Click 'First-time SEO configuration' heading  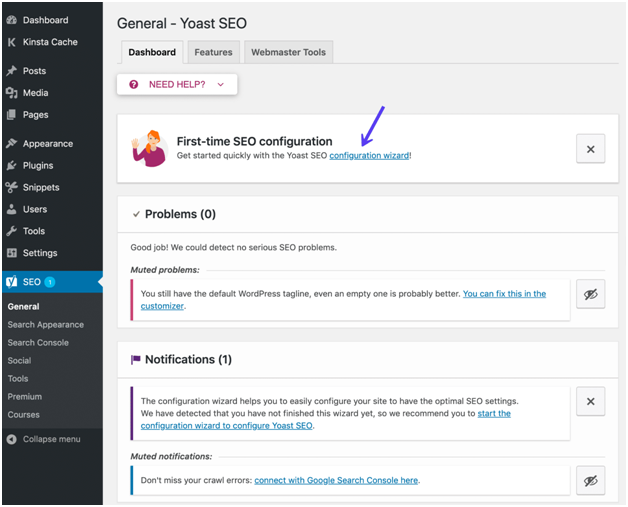pyautogui.click(x=254, y=142)
